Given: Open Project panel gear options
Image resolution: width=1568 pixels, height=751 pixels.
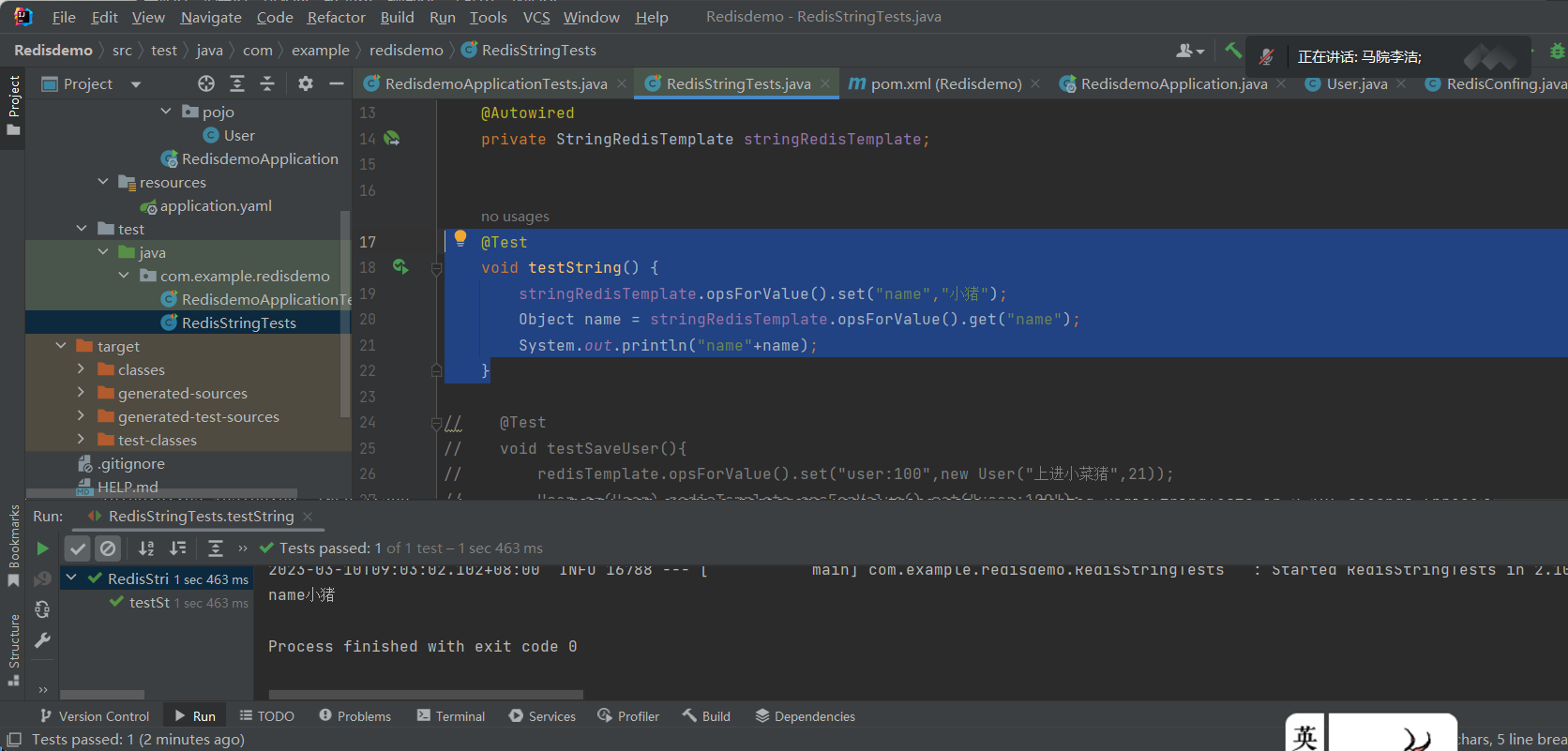Looking at the screenshot, I should [x=306, y=84].
